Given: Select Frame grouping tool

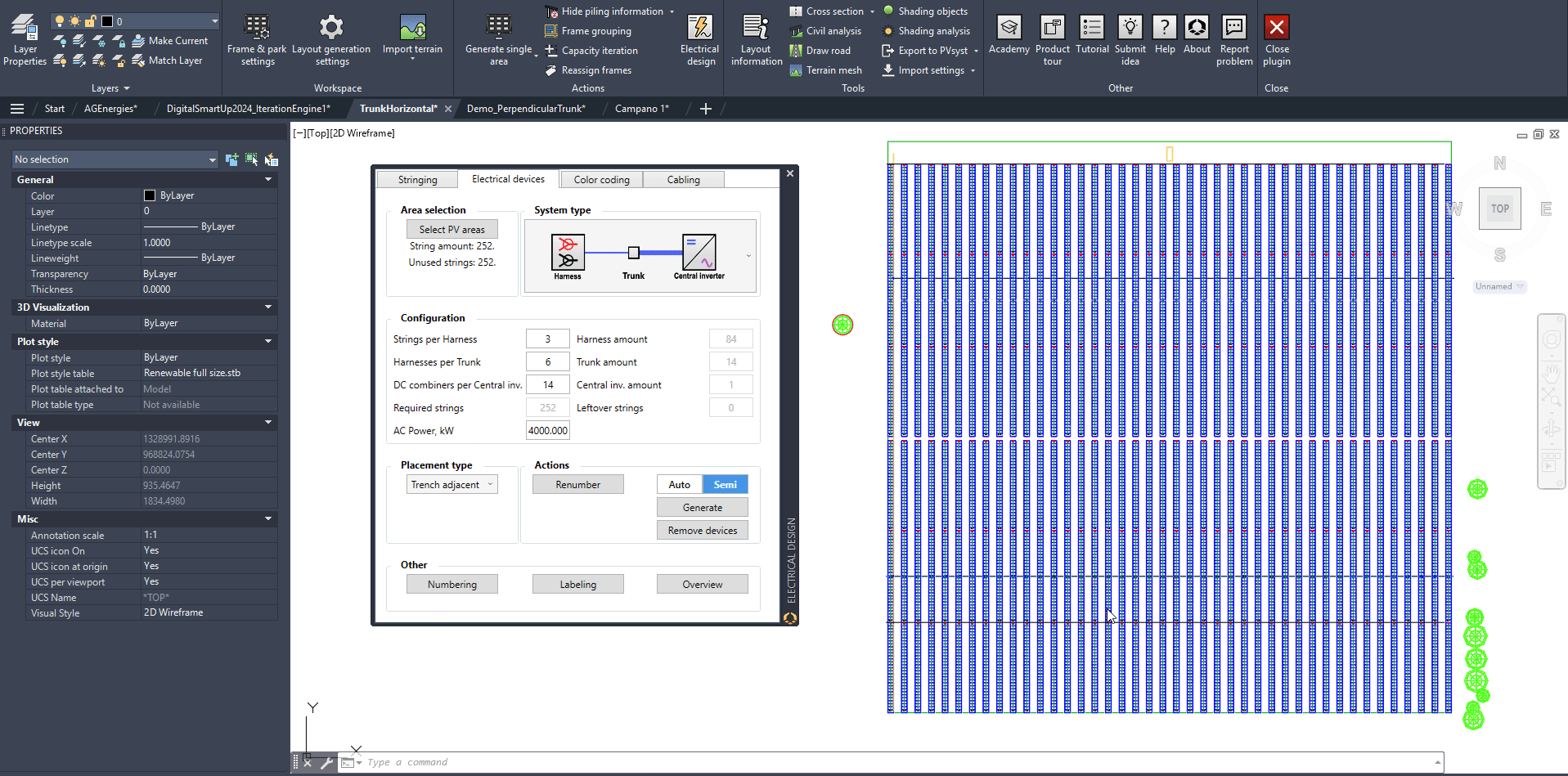Looking at the screenshot, I should tap(588, 31).
